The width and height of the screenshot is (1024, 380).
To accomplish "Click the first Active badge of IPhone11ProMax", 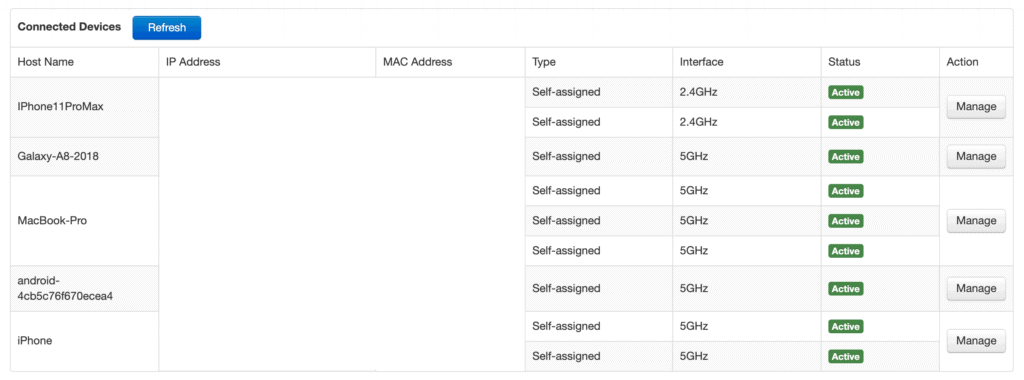I will tap(846, 93).
